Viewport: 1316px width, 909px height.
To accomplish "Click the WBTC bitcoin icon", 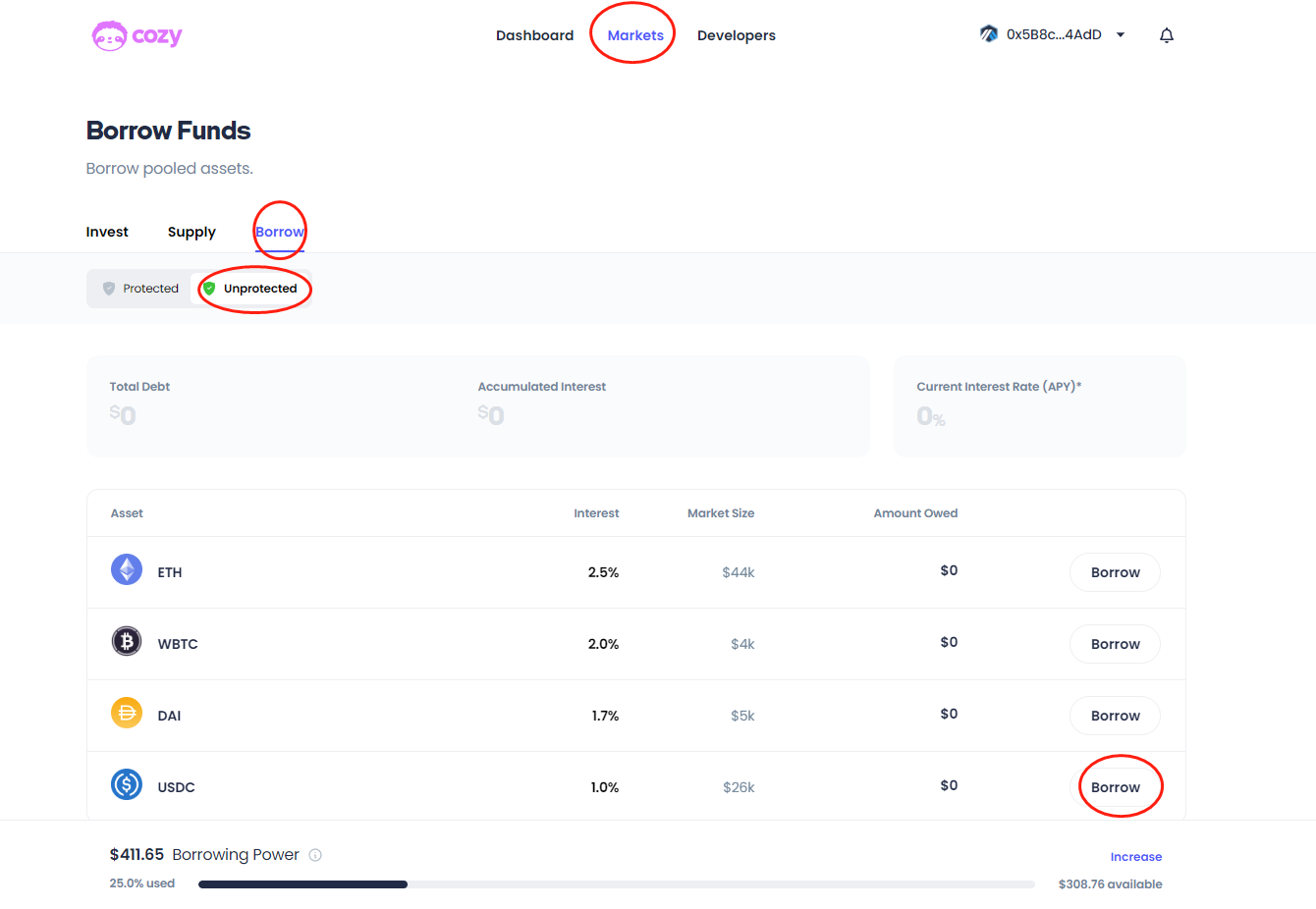I will [127, 642].
